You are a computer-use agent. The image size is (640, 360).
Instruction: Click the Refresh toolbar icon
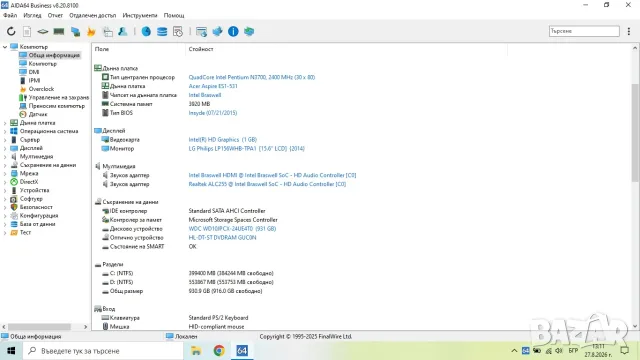[11, 31]
